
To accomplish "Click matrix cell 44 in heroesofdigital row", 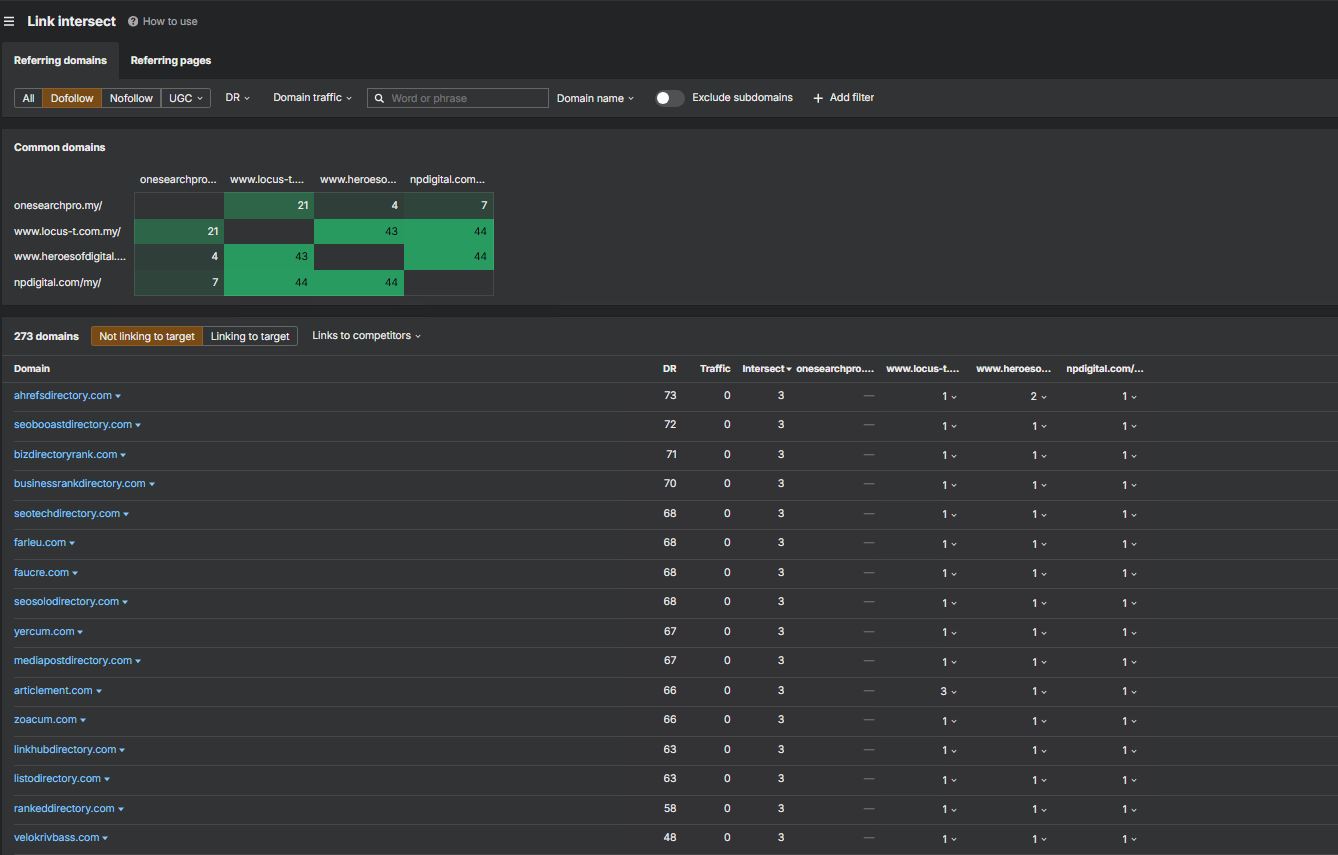I will click(x=449, y=257).
